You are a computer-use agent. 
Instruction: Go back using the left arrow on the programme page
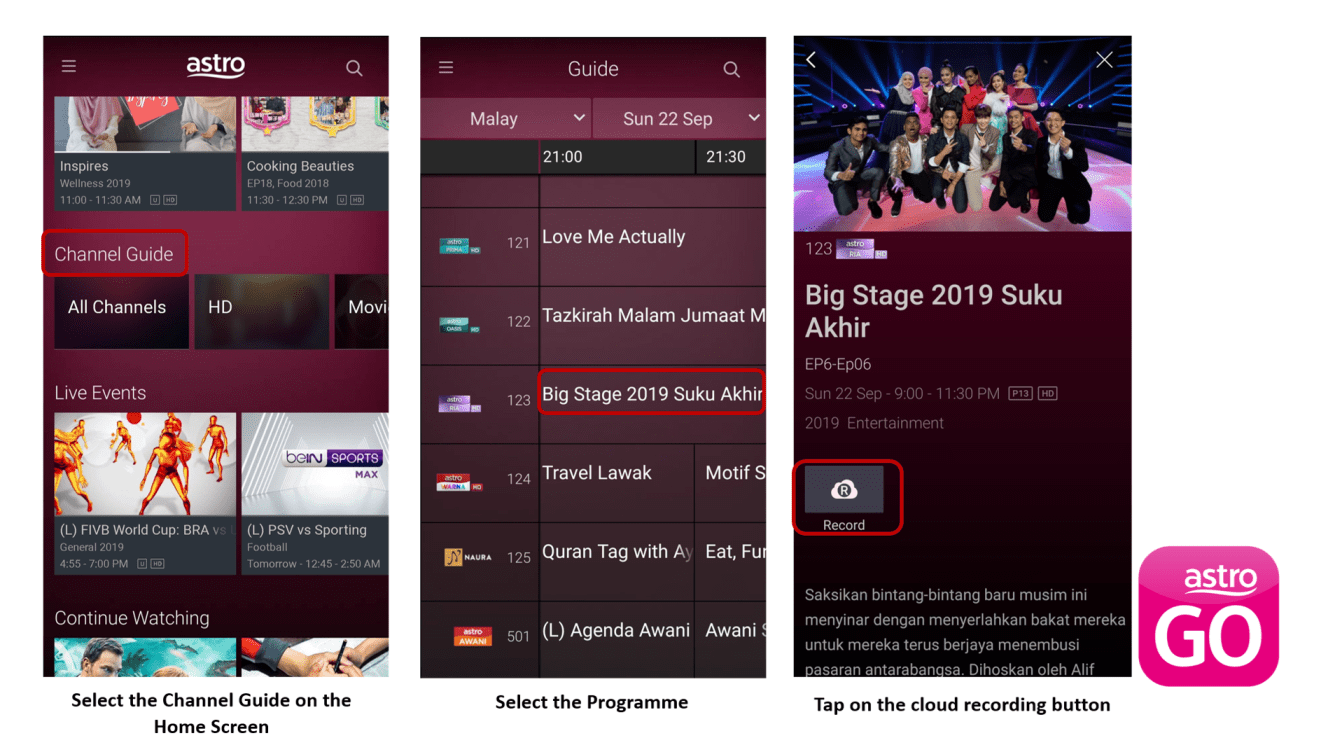pyautogui.click(x=811, y=60)
